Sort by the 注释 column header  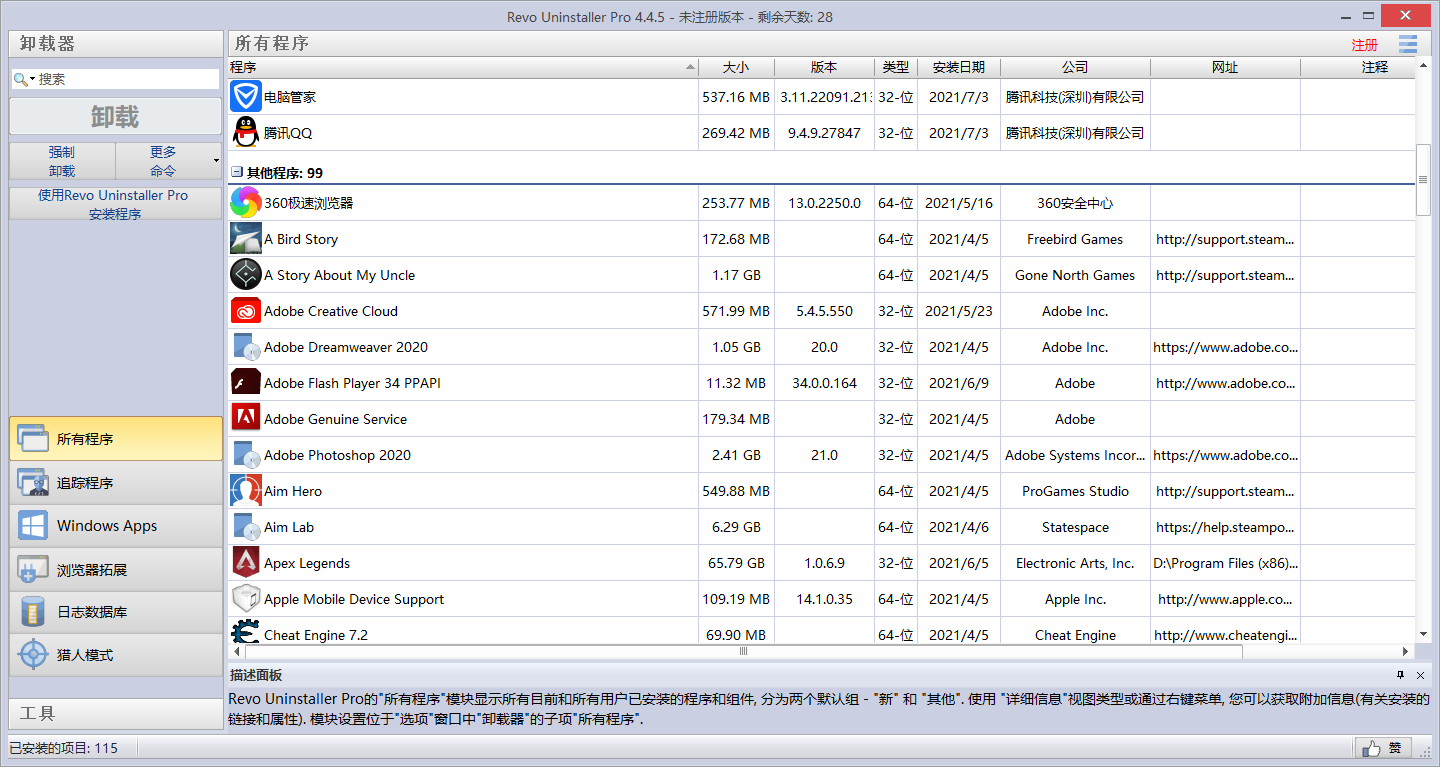click(x=1358, y=67)
